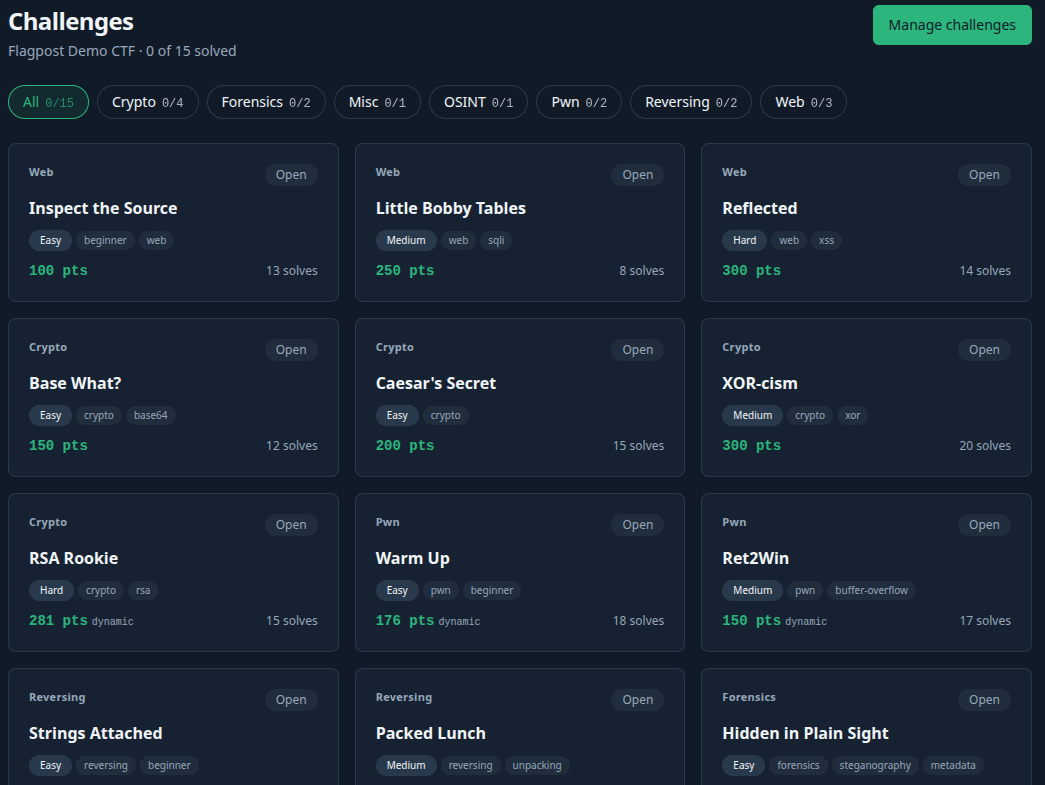
Task: Click 250 pts on Little Bobby Tables
Action: coord(405,271)
